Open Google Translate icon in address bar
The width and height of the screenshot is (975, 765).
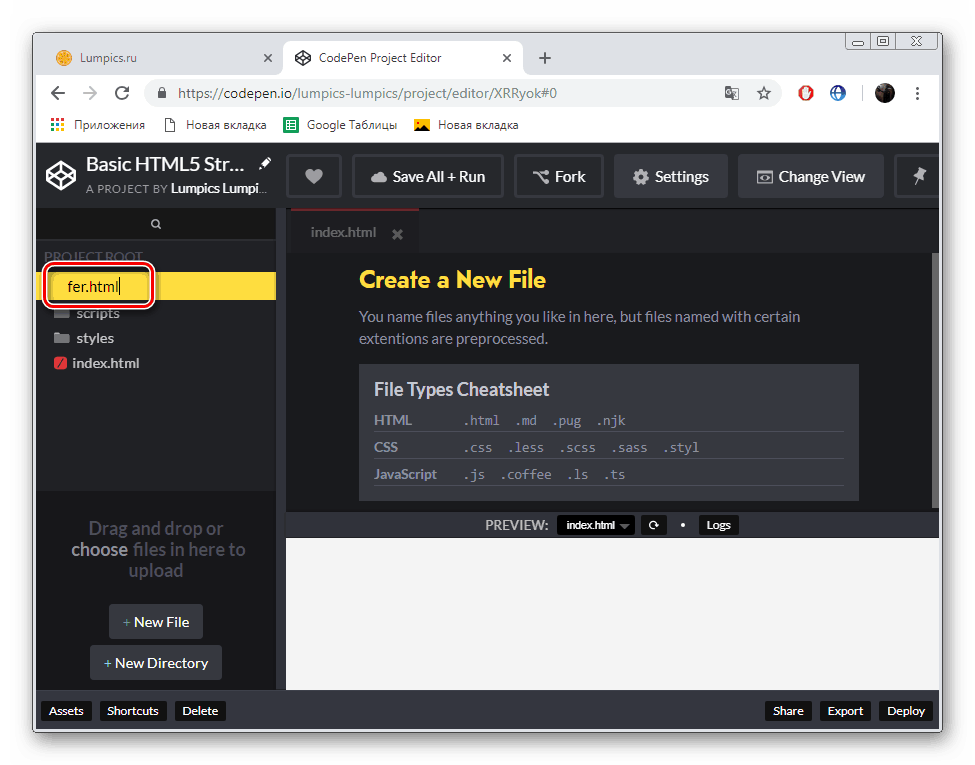click(731, 92)
